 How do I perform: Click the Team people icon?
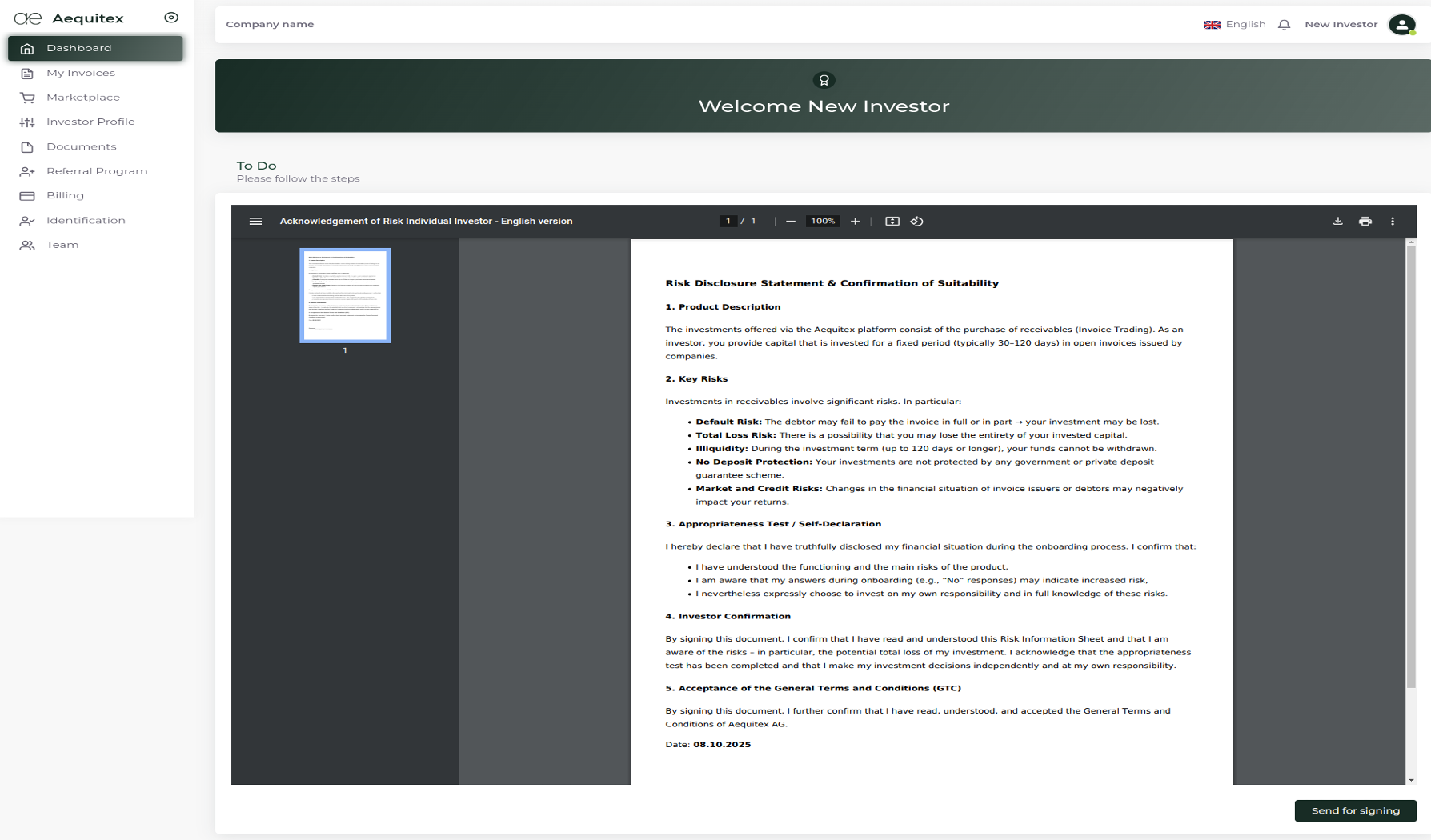pos(27,246)
